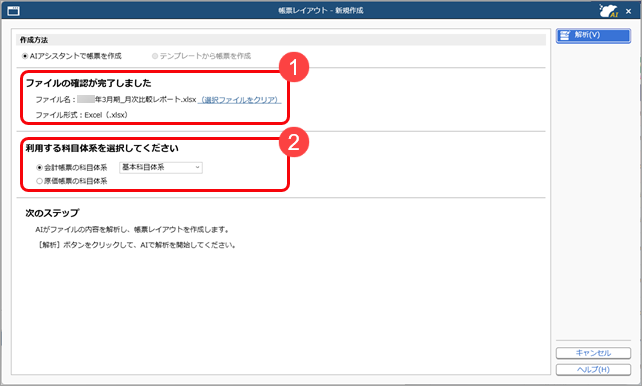Viewport: 642px width, 386px height.
Task: Select AIアシスタントで帳票を作成 radio option
Action: [72, 56]
